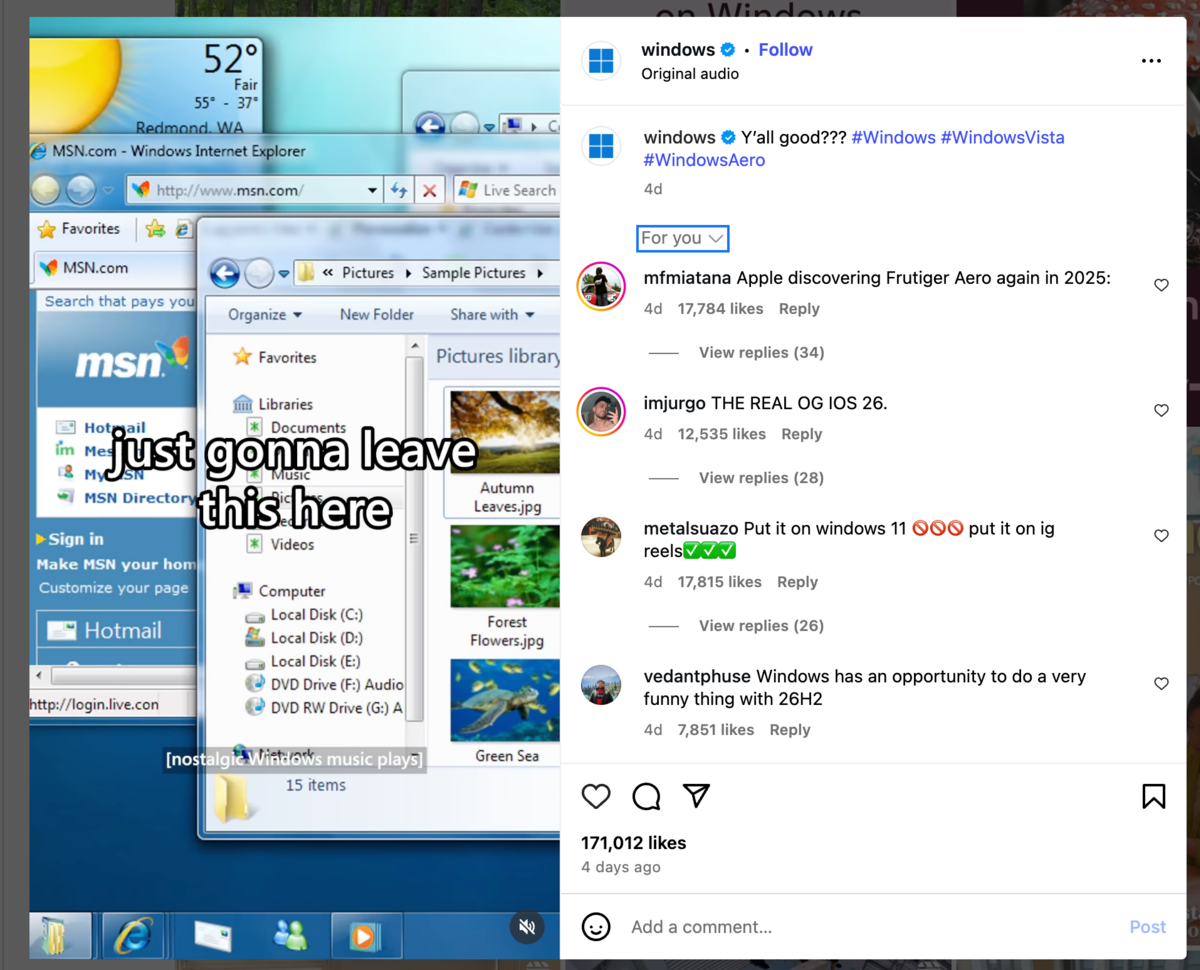The height and width of the screenshot is (970, 1200).
Task: Open mfmiatana username link
Action: (x=688, y=278)
